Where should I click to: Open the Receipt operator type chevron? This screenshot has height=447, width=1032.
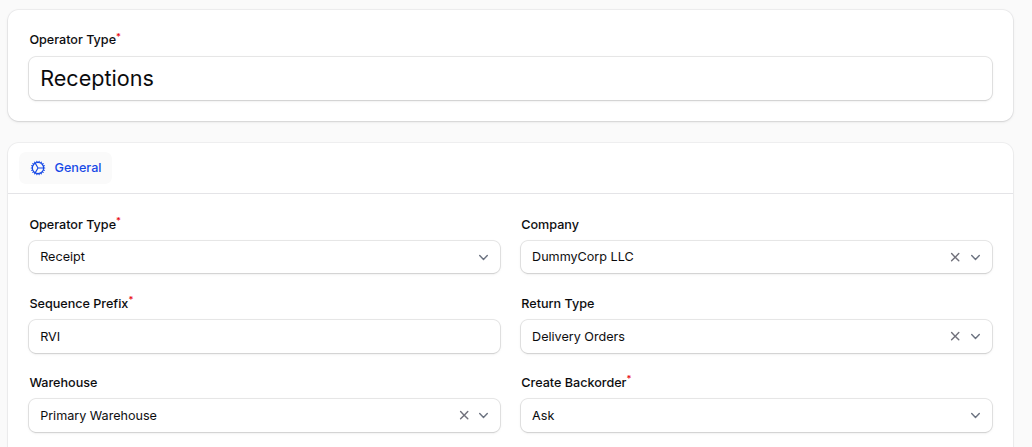click(484, 257)
